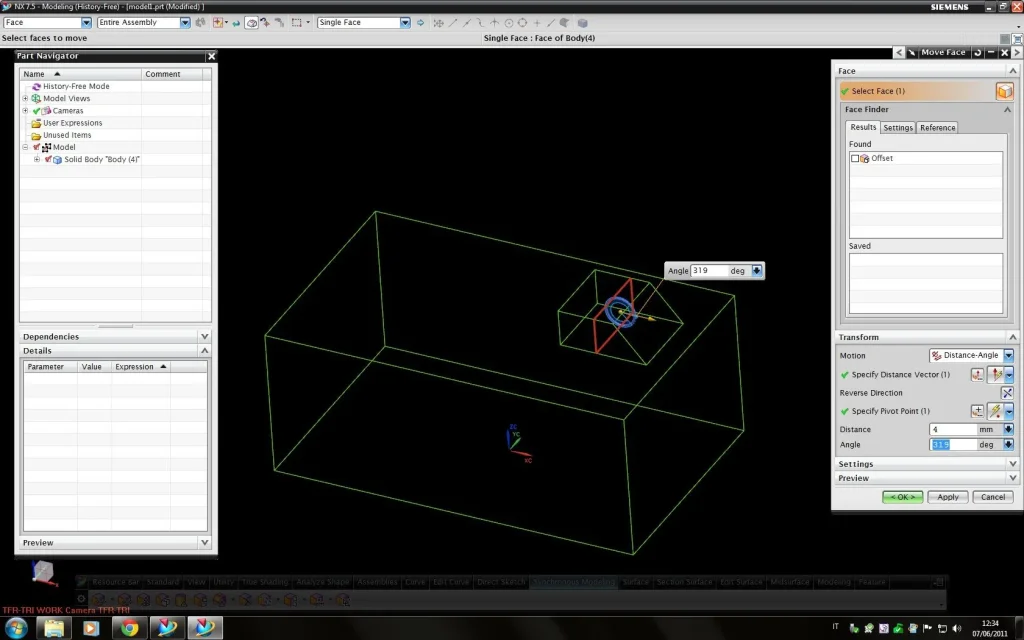1024x640 pixels.
Task: Toggle visibility check of Solid Body "Body (4)"
Action: coord(48,159)
